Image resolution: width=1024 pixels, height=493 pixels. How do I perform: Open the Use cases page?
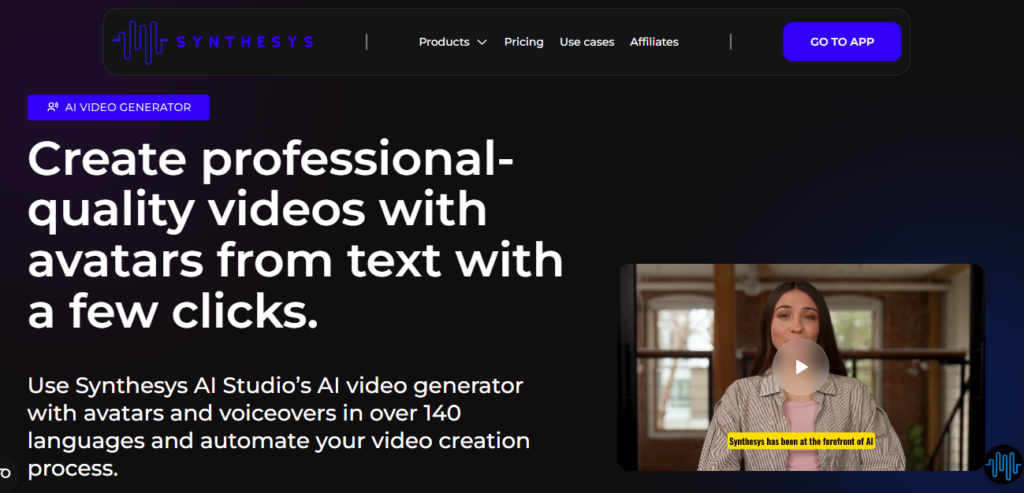pyautogui.click(x=586, y=42)
